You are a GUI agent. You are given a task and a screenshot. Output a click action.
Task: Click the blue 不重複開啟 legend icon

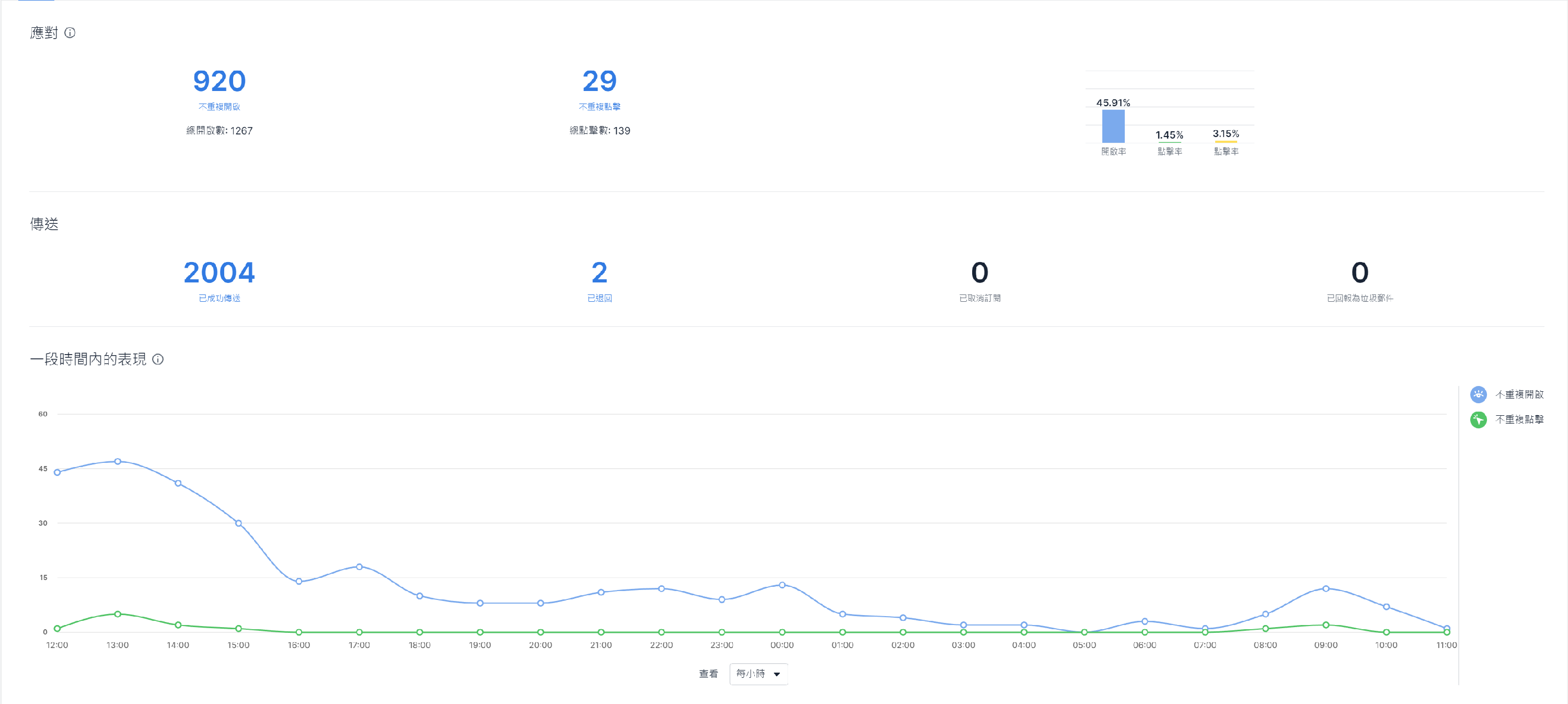coord(1478,395)
